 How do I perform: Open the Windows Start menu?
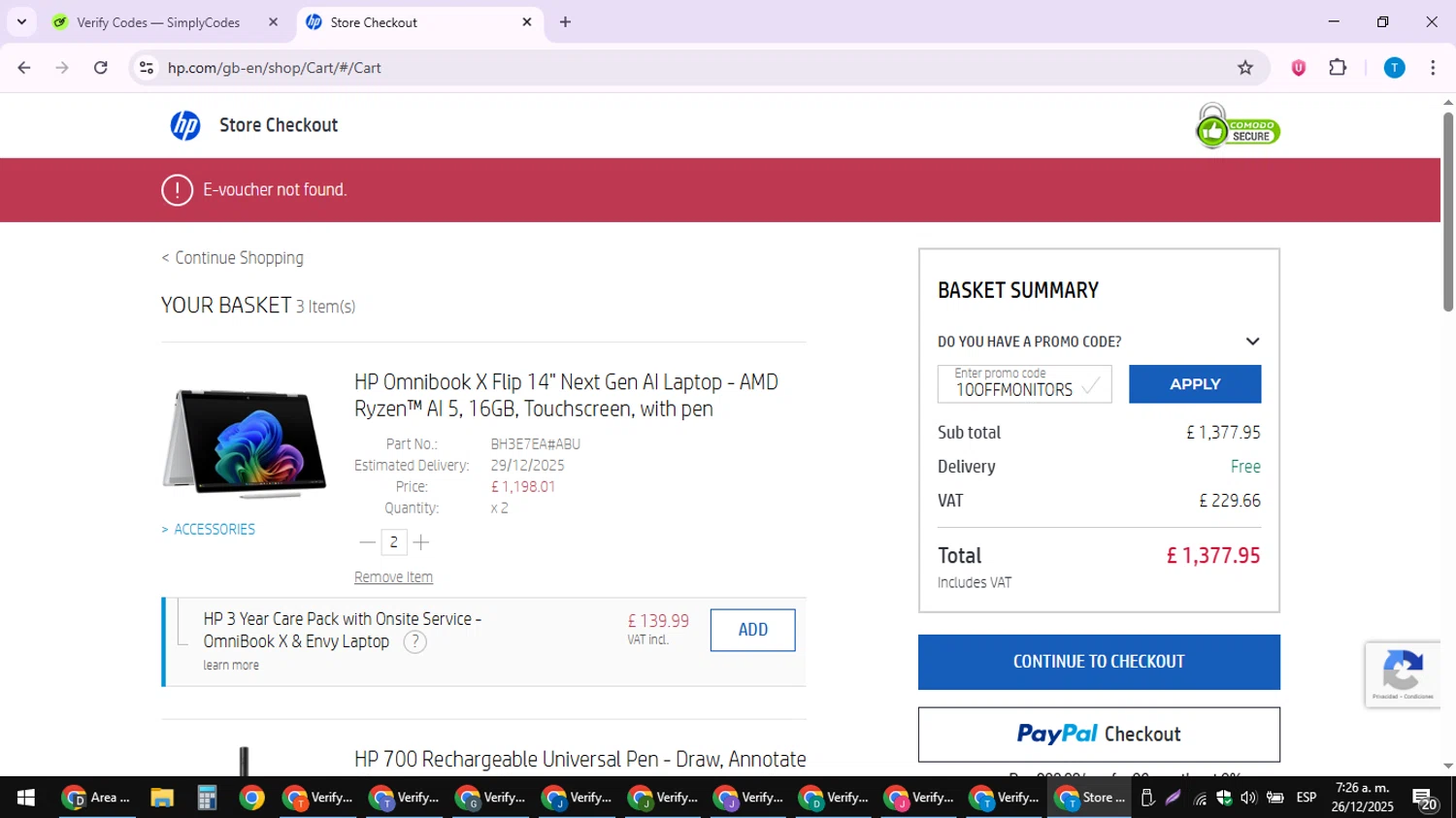pos(25,798)
